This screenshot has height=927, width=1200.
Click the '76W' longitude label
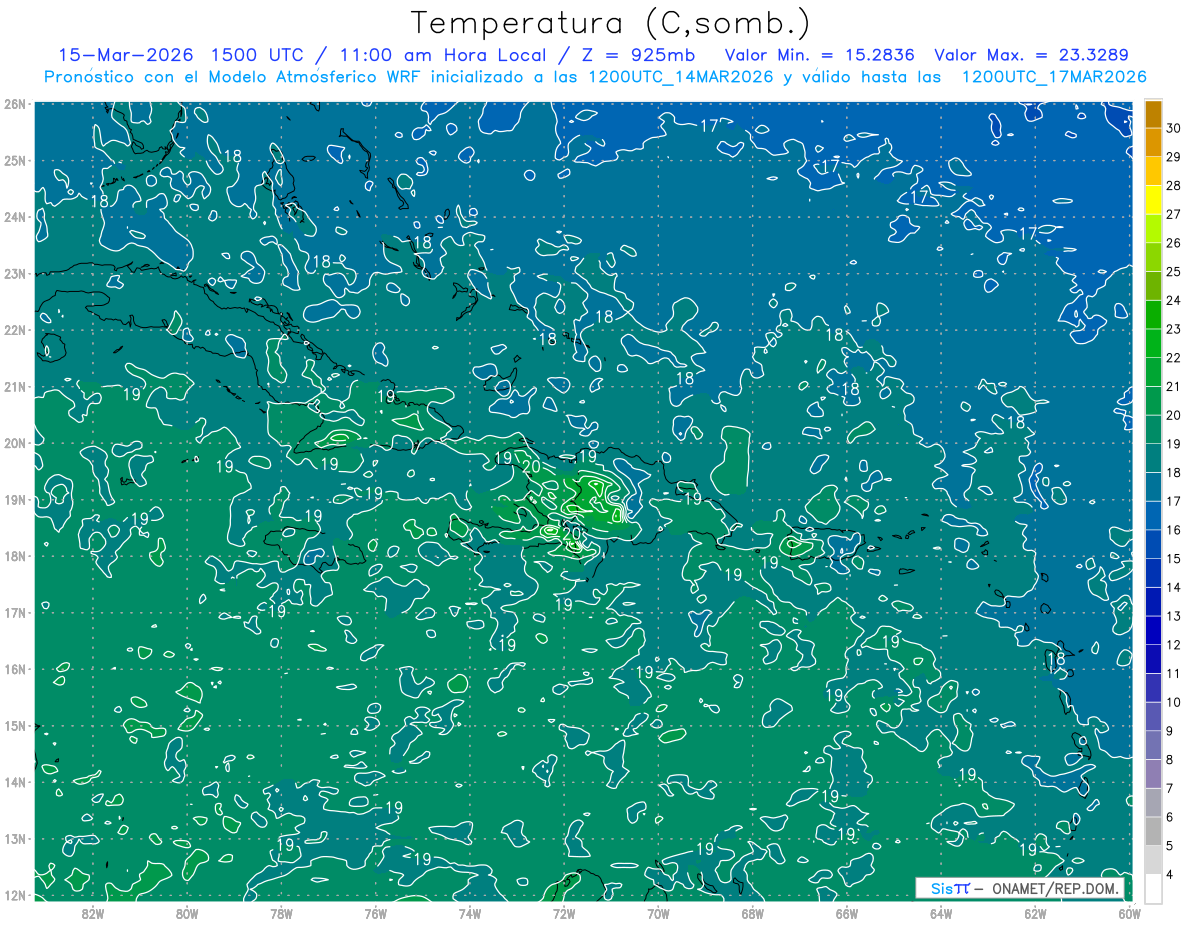(375, 913)
